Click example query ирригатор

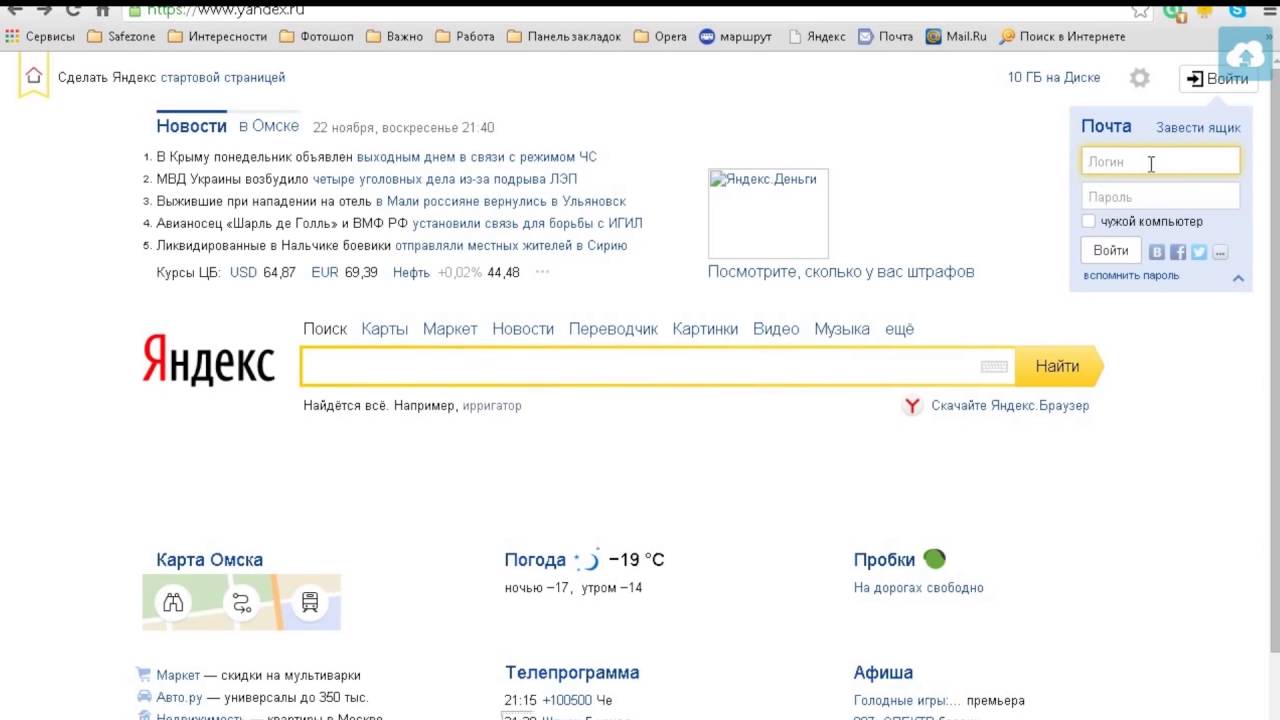pyautogui.click(x=492, y=406)
